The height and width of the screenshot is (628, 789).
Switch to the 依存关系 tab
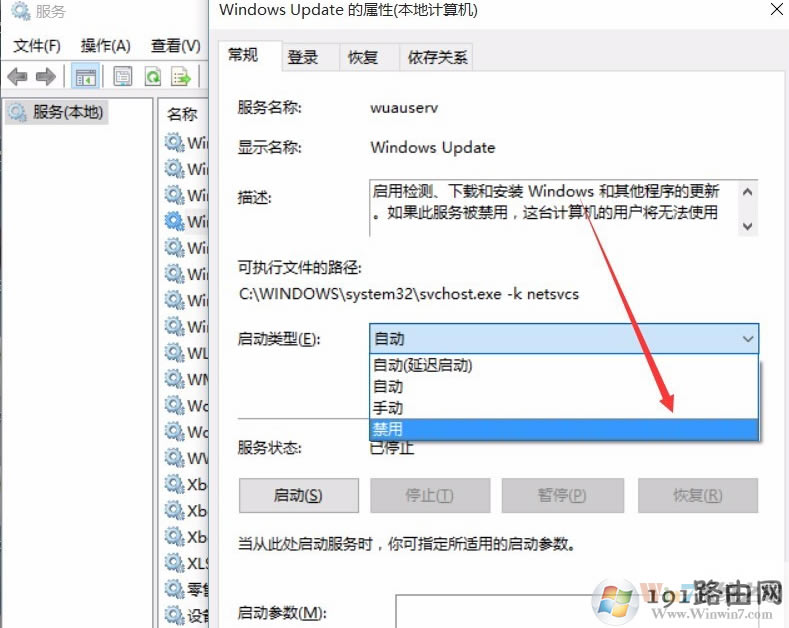click(x=437, y=57)
